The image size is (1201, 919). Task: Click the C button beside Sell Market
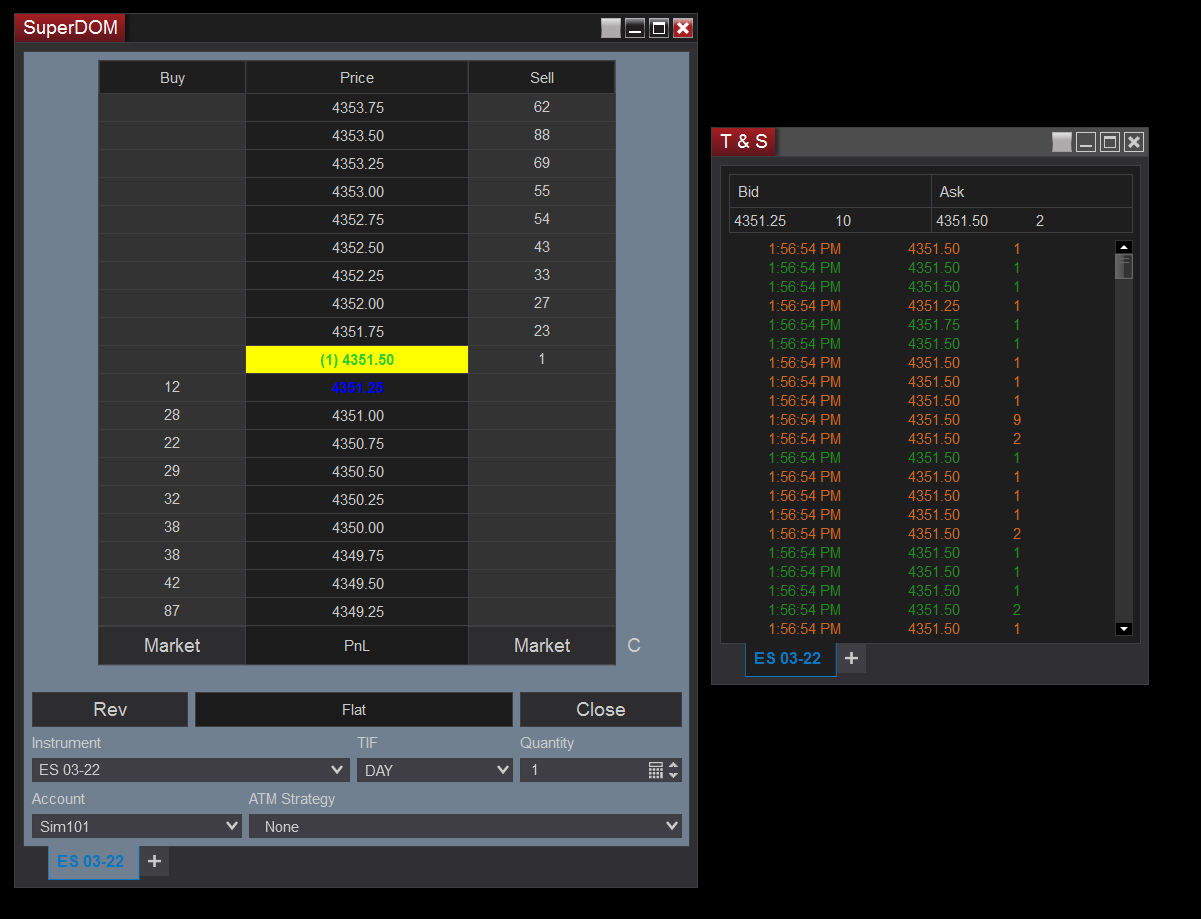(634, 646)
